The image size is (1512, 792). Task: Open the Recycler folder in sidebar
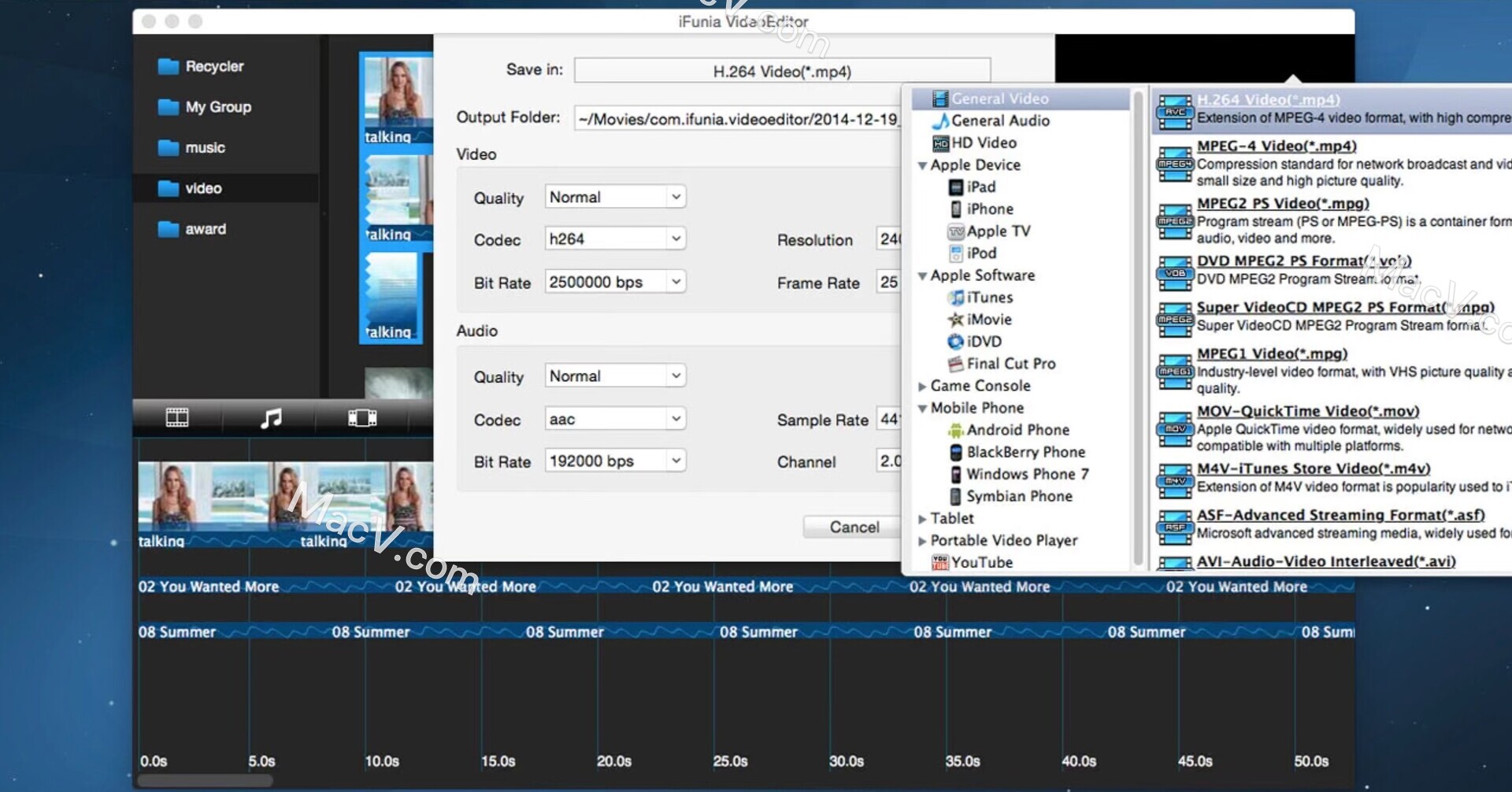pyautogui.click(x=201, y=66)
